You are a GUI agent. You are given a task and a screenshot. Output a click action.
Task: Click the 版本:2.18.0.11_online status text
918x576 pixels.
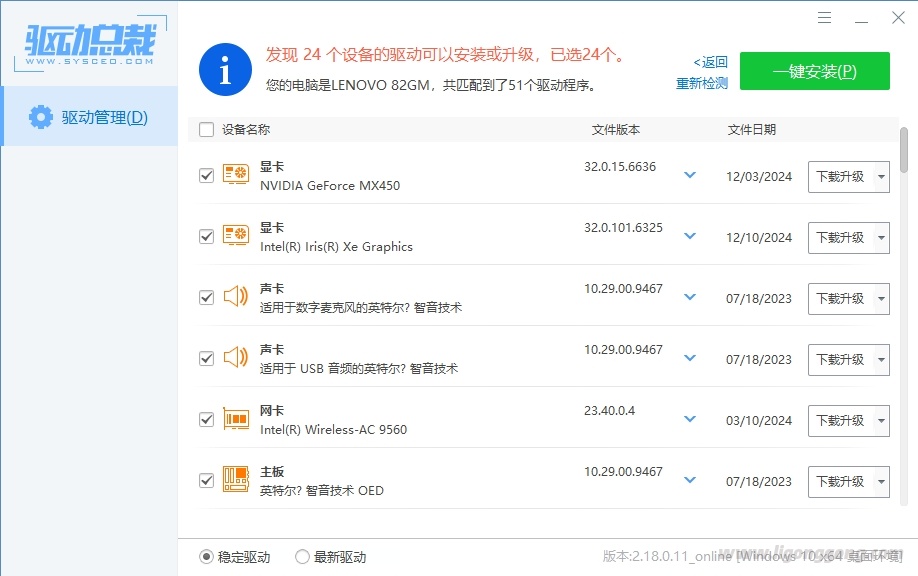coord(667,557)
